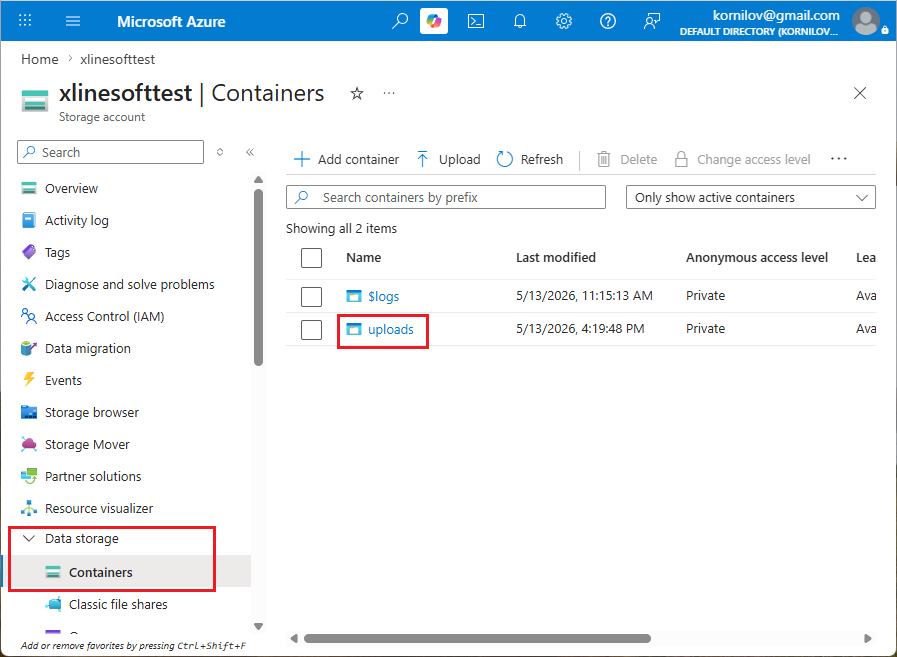Collapse the sidebar with double chevron
897x657 pixels.
point(250,152)
